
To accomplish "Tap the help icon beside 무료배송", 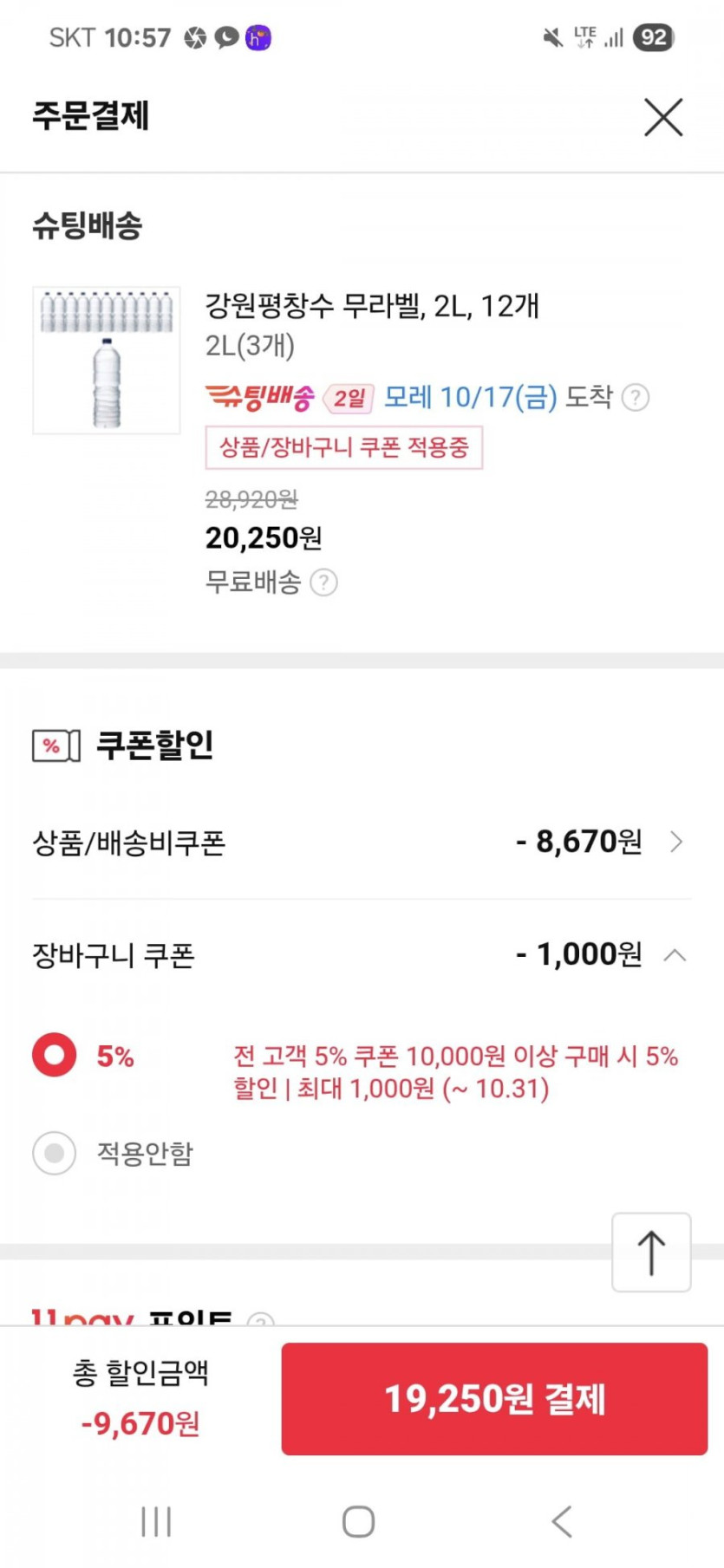I will click(x=323, y=582).
